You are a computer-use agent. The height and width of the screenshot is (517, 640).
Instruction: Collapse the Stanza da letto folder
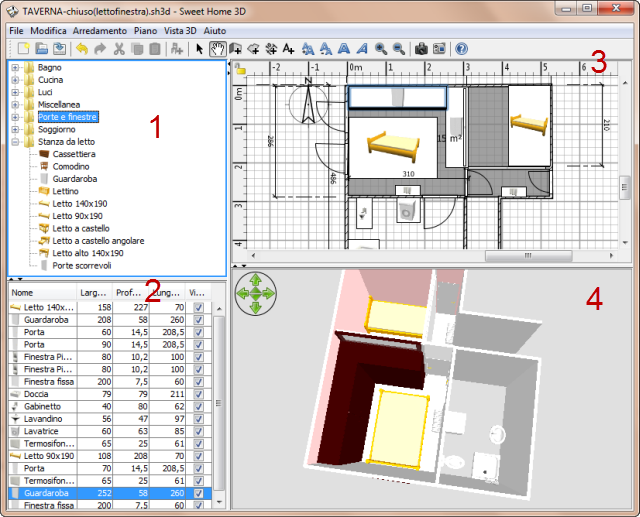[x=15, y=143]
